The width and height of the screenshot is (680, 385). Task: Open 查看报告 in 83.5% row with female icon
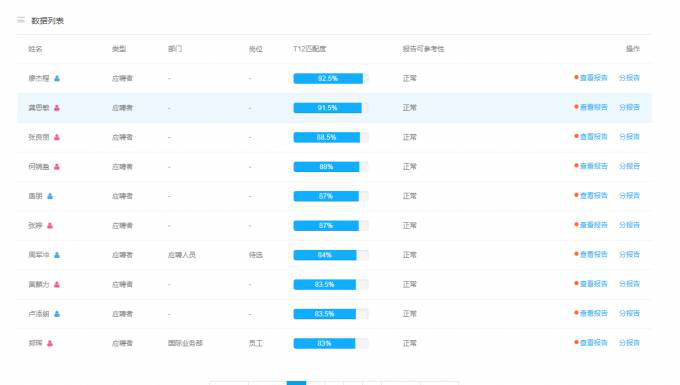(593, 284)
